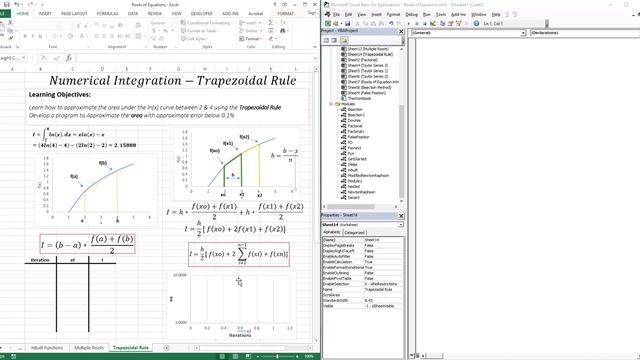Click the Project tree horizontal scrollbar

tap(350, 207)
